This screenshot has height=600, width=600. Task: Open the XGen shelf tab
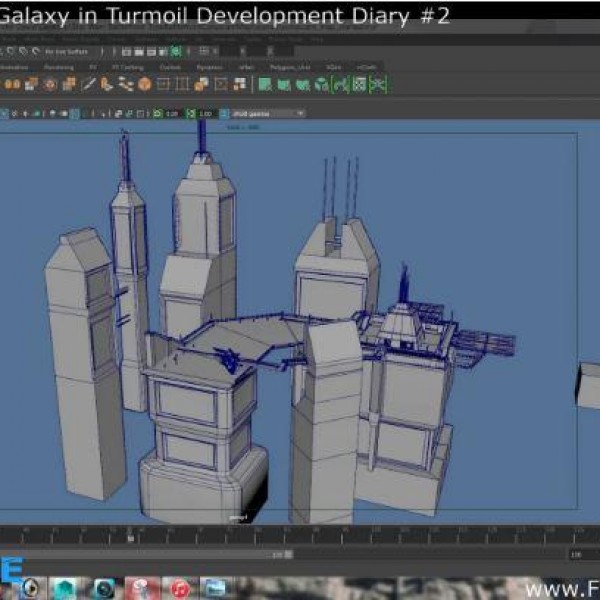pos(333,68)
